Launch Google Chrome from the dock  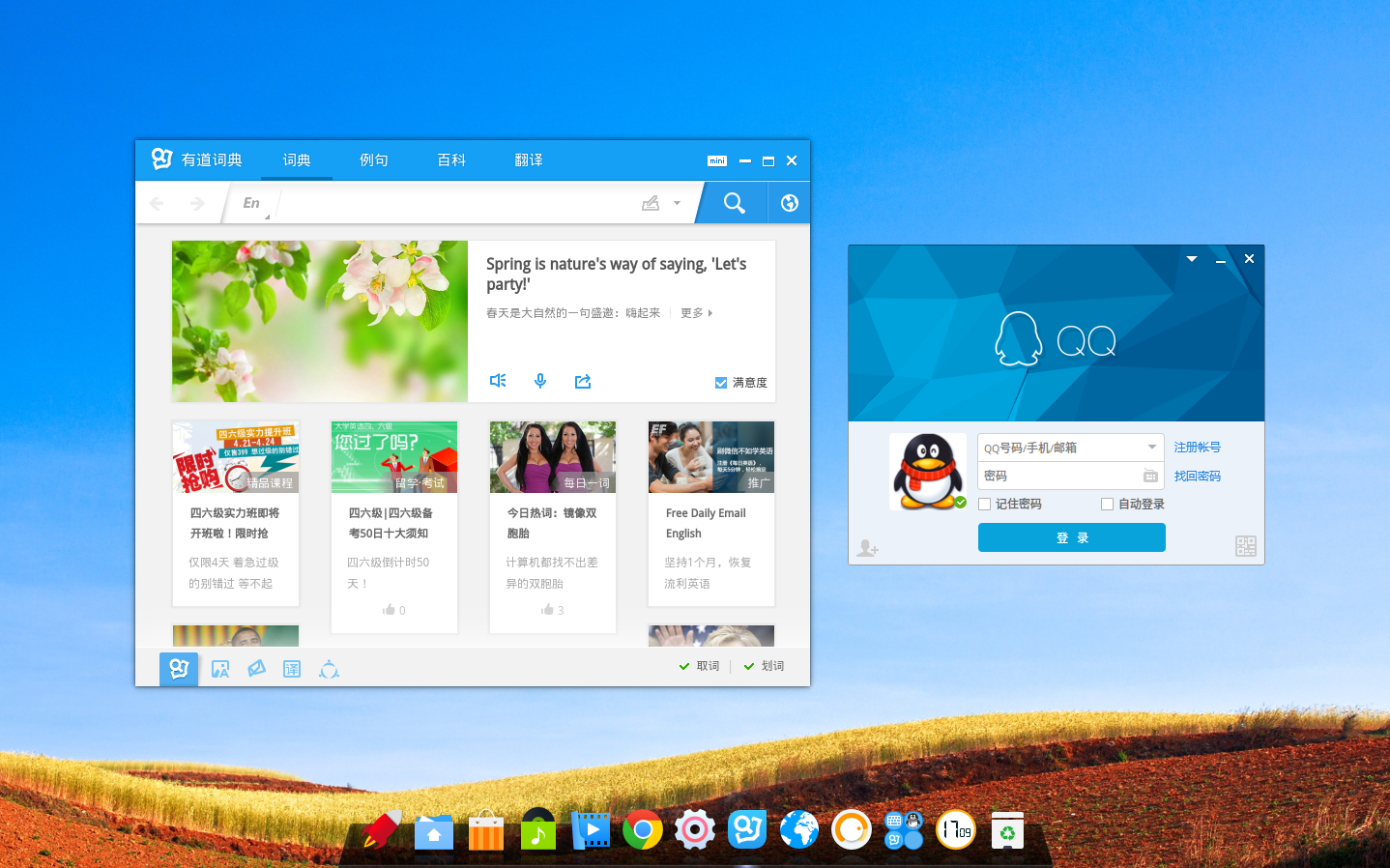pos(643,829)
